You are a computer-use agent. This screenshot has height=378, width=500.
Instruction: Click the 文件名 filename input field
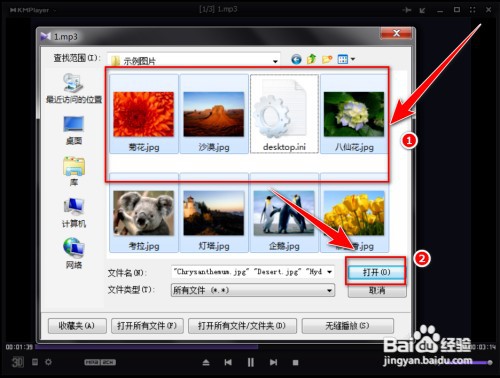[248, 272]
